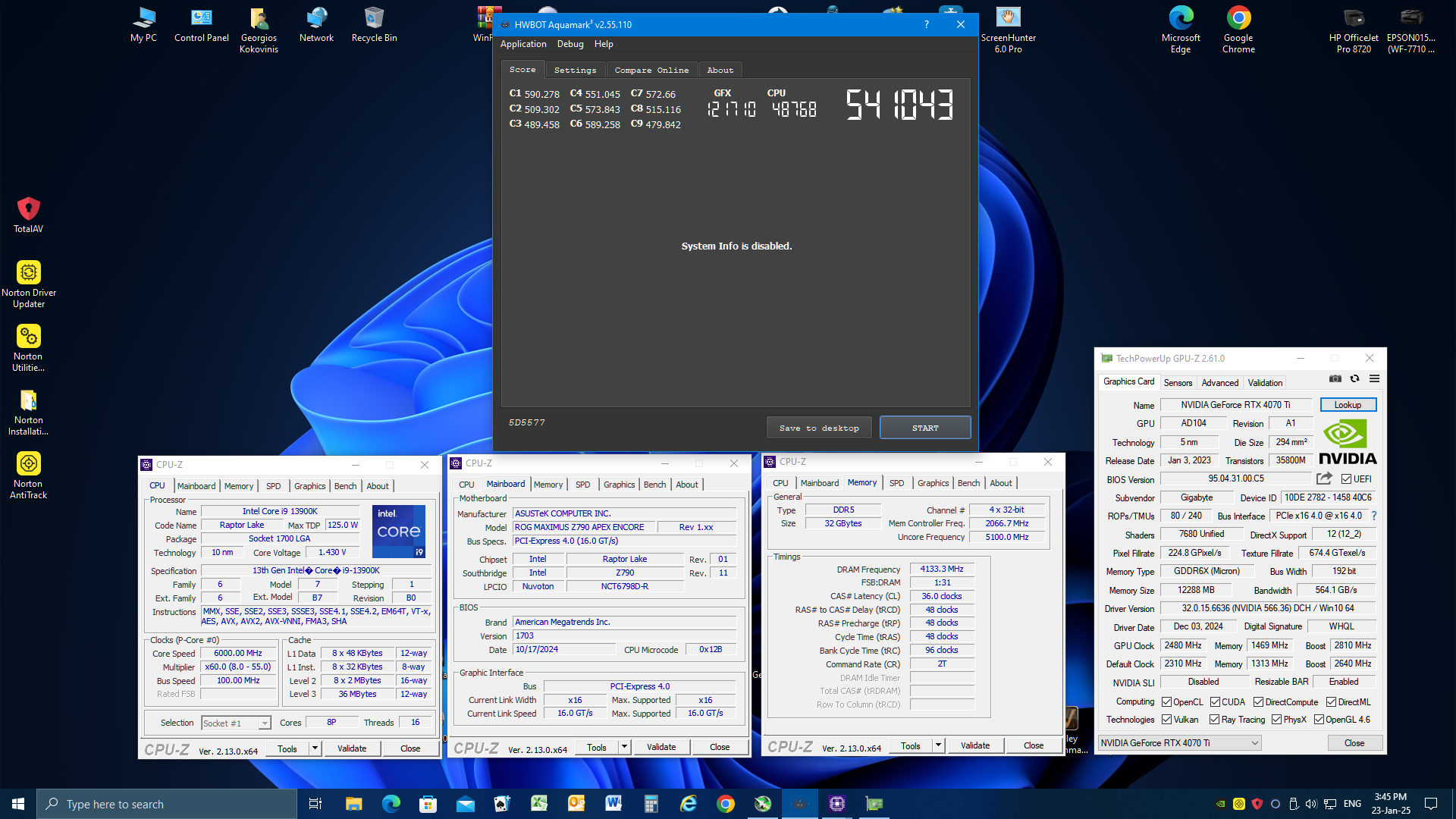Open the My PC desktop icon

(x=143, y=25)
